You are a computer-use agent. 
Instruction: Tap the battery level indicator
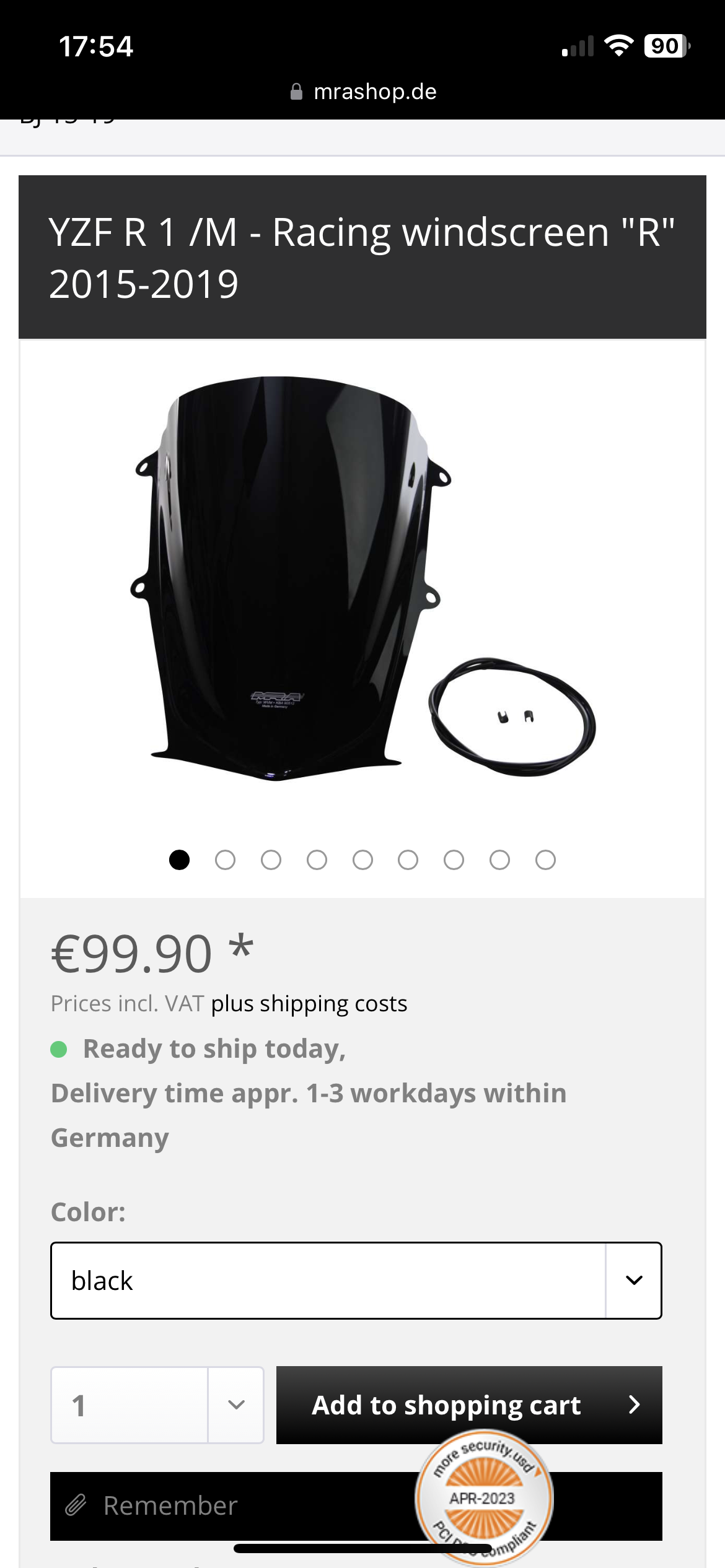click(667, 46)
